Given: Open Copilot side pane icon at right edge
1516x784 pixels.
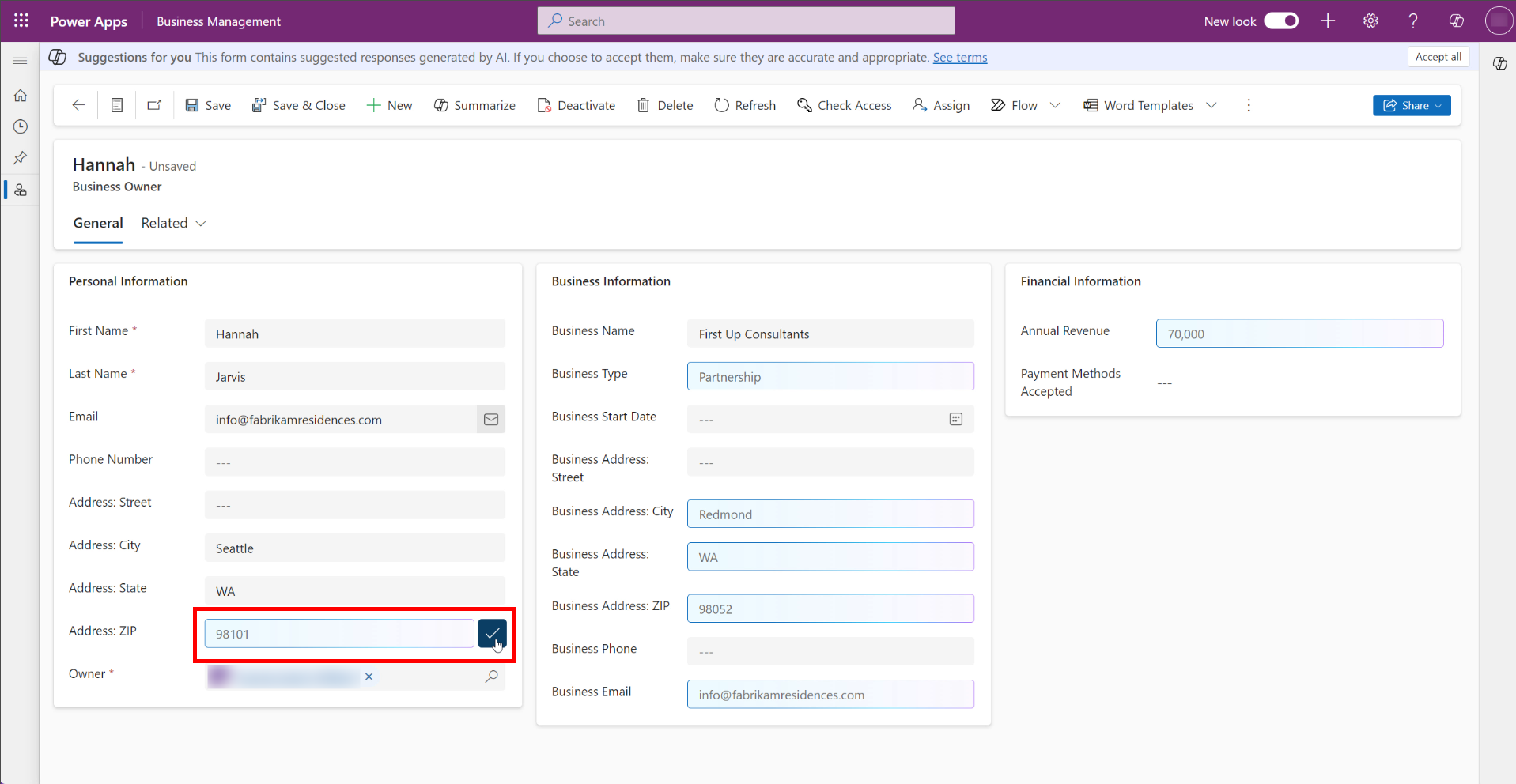Looking at the screenshot, I should 1499,64.
